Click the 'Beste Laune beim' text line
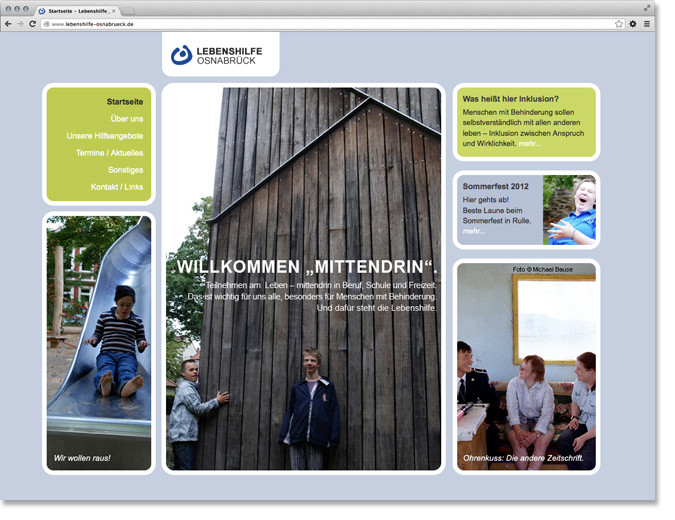 [492, 210]
